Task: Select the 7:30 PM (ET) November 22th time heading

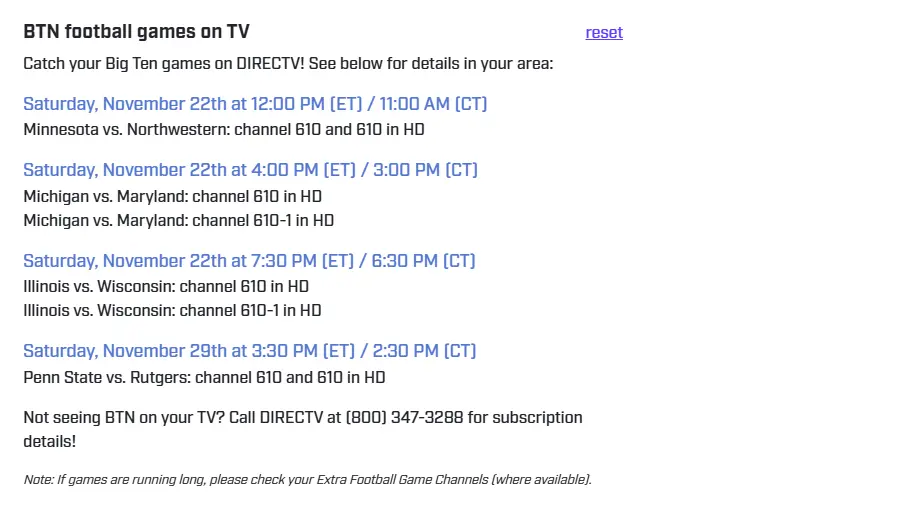Action: (249, 261)
